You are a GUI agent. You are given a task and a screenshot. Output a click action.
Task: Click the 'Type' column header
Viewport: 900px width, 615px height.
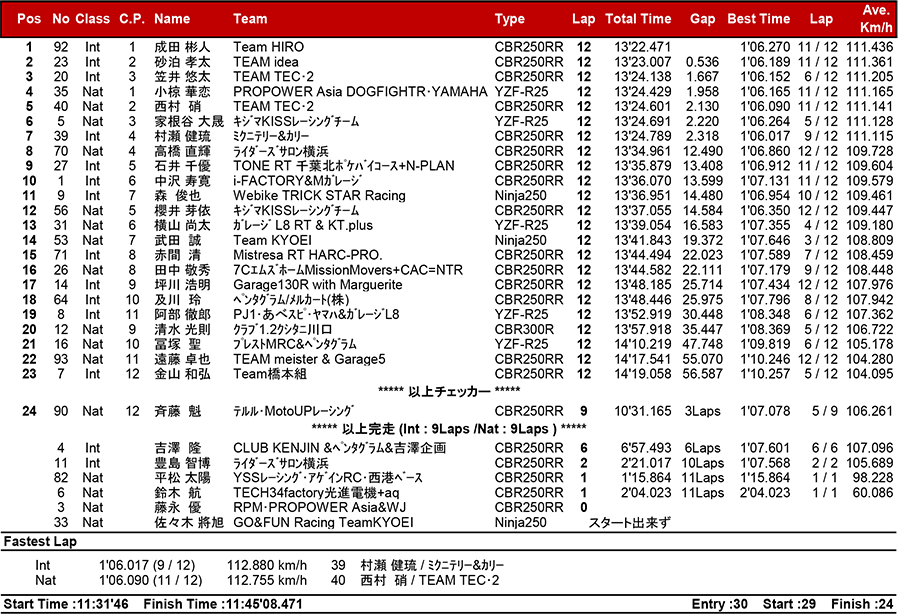pyautogui.click(x=510, y=19)
